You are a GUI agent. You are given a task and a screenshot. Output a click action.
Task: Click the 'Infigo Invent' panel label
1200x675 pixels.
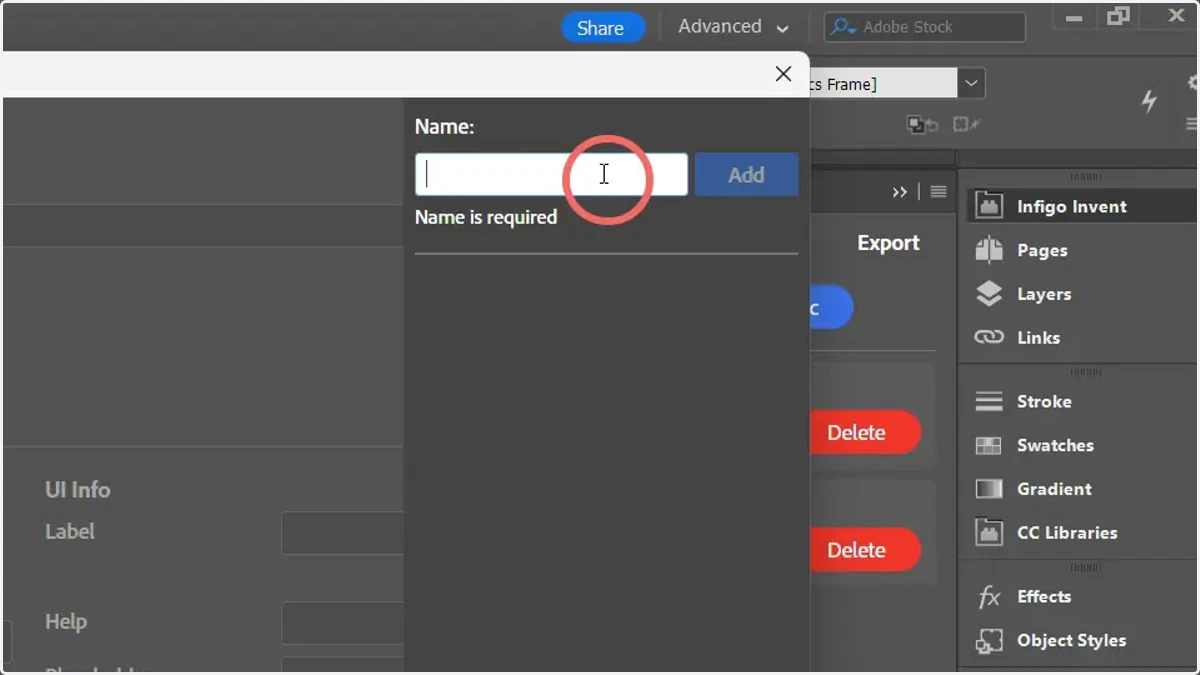click(1072, 206)
